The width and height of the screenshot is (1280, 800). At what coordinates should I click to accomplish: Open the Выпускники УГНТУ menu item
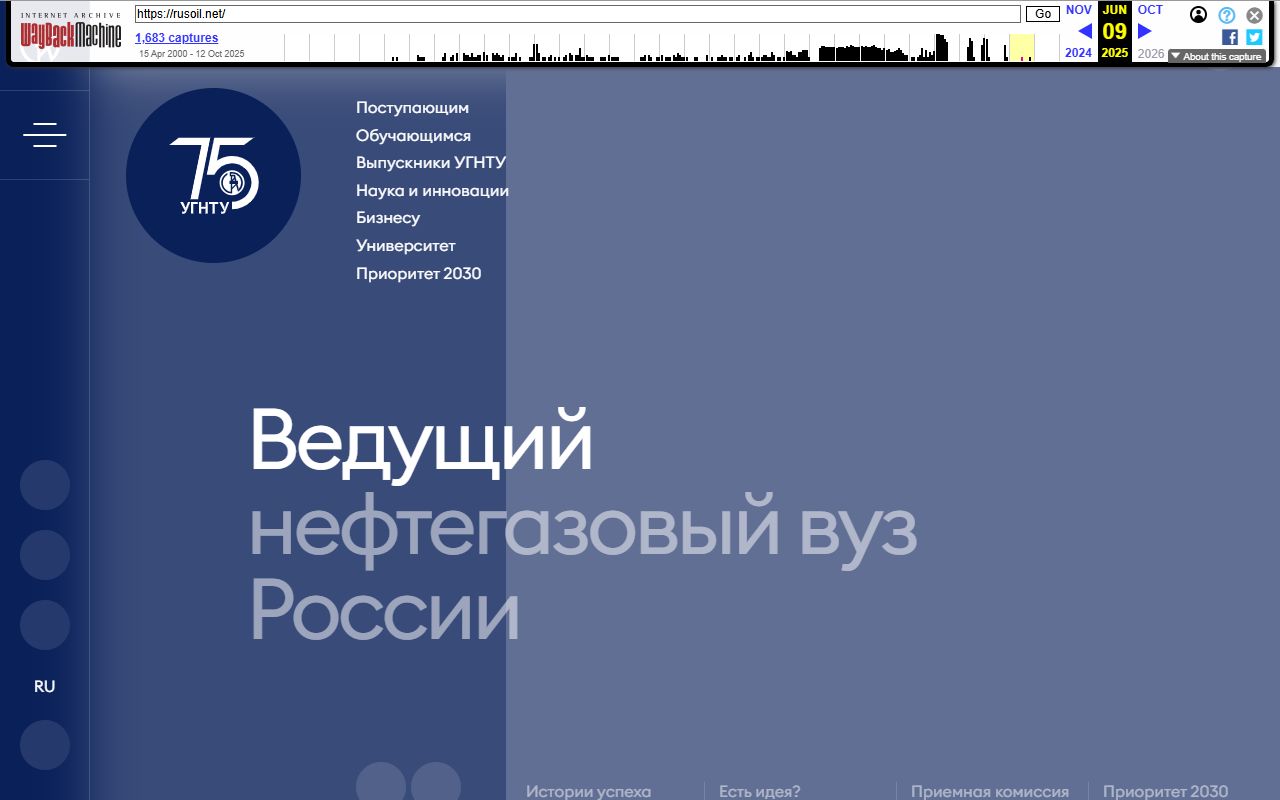[431, 163]
